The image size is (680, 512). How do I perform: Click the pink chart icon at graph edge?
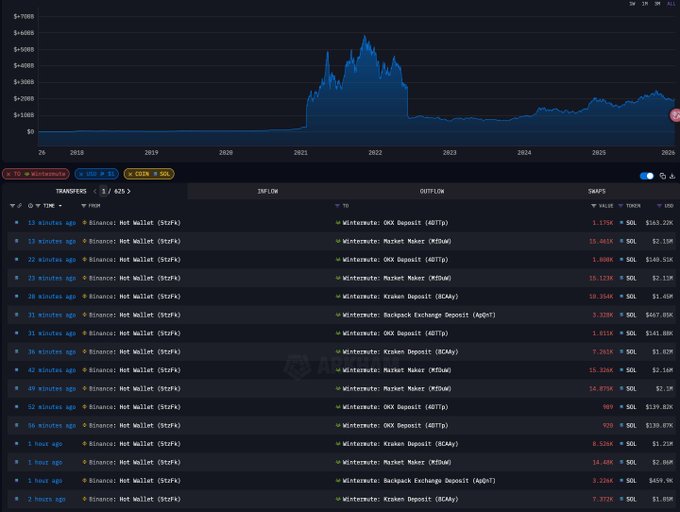tap(674, 116)
